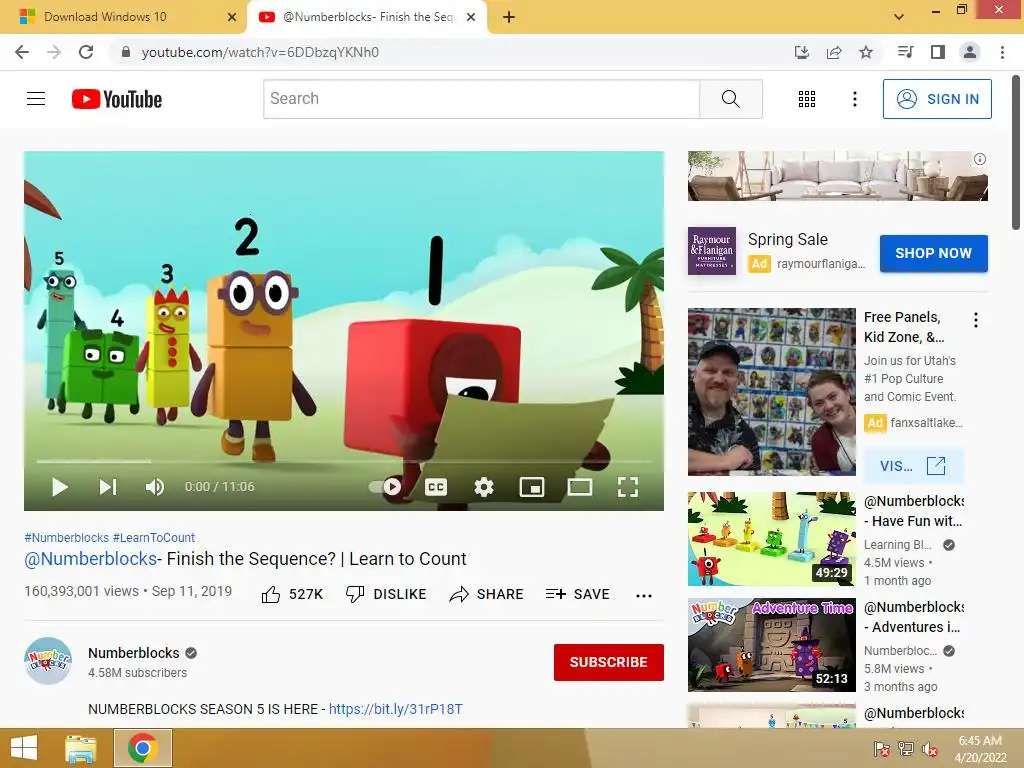
Task: Open the bit.ly link in description
Action: 395,709
